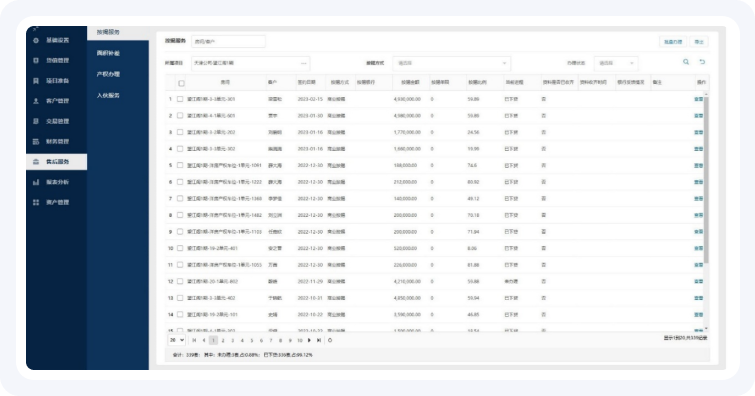Open the mortgage method dropdown in filters
Viewport: 755px width, 396px height.
[x=451, y=63]
